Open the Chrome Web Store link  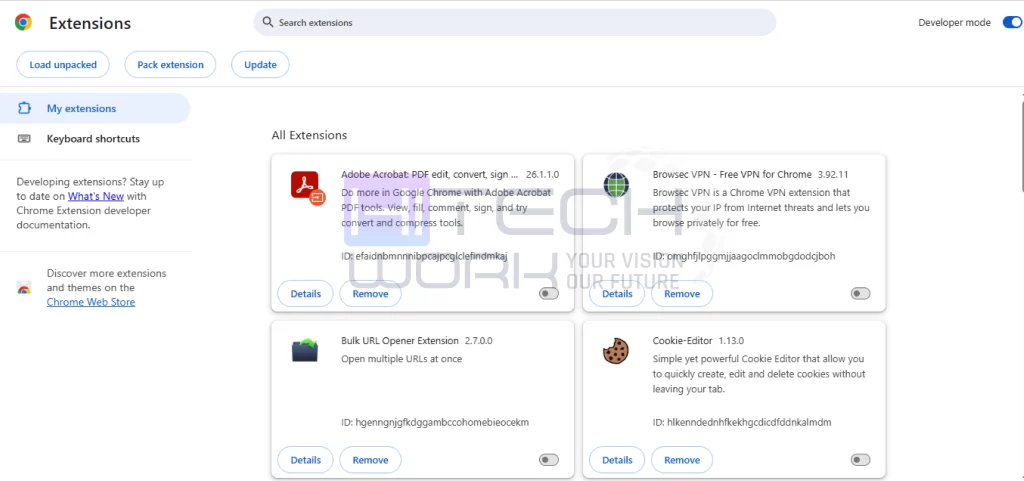(91, 302)
